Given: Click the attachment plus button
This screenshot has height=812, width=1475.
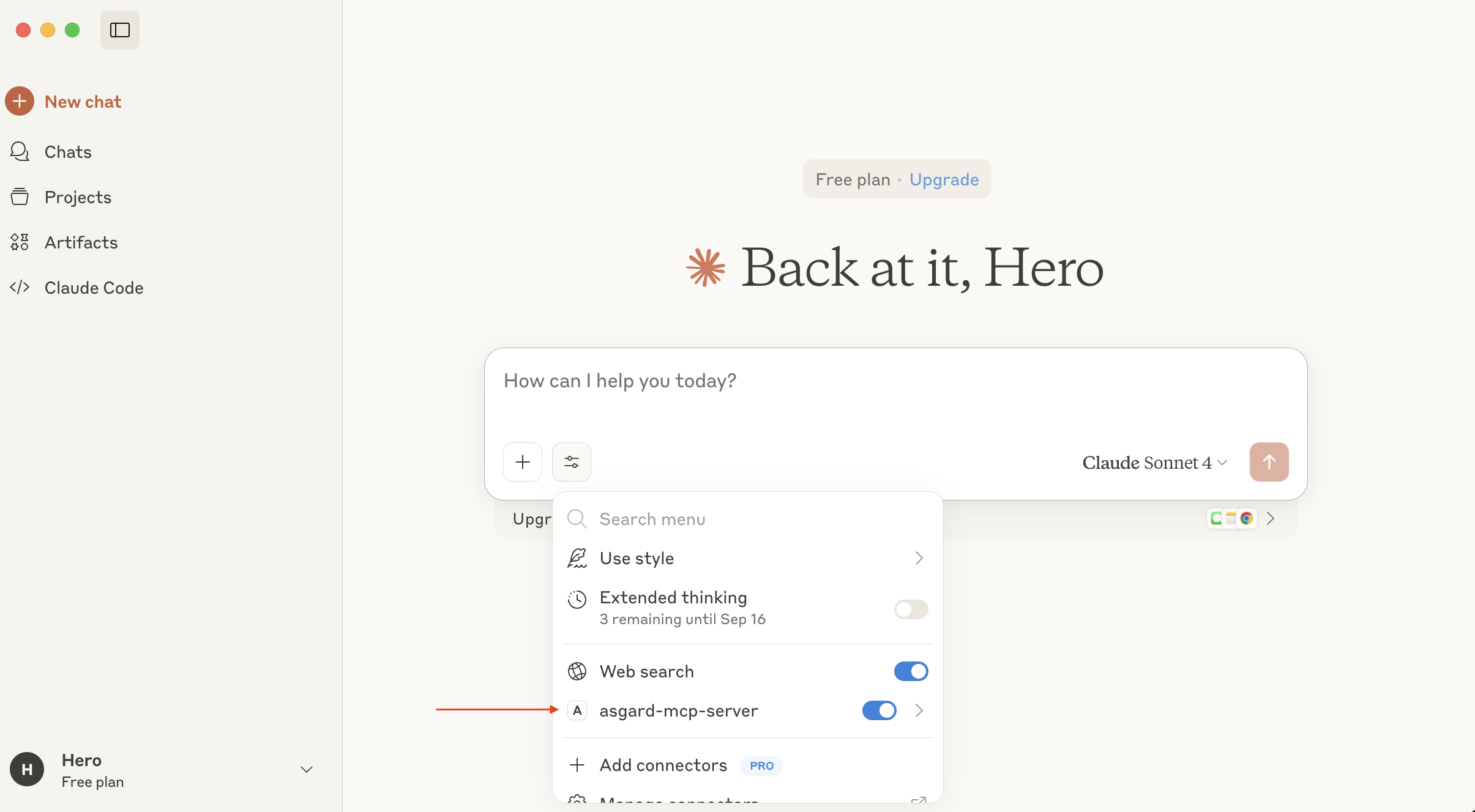Looking at the screenshot, I should coord(523,462).
